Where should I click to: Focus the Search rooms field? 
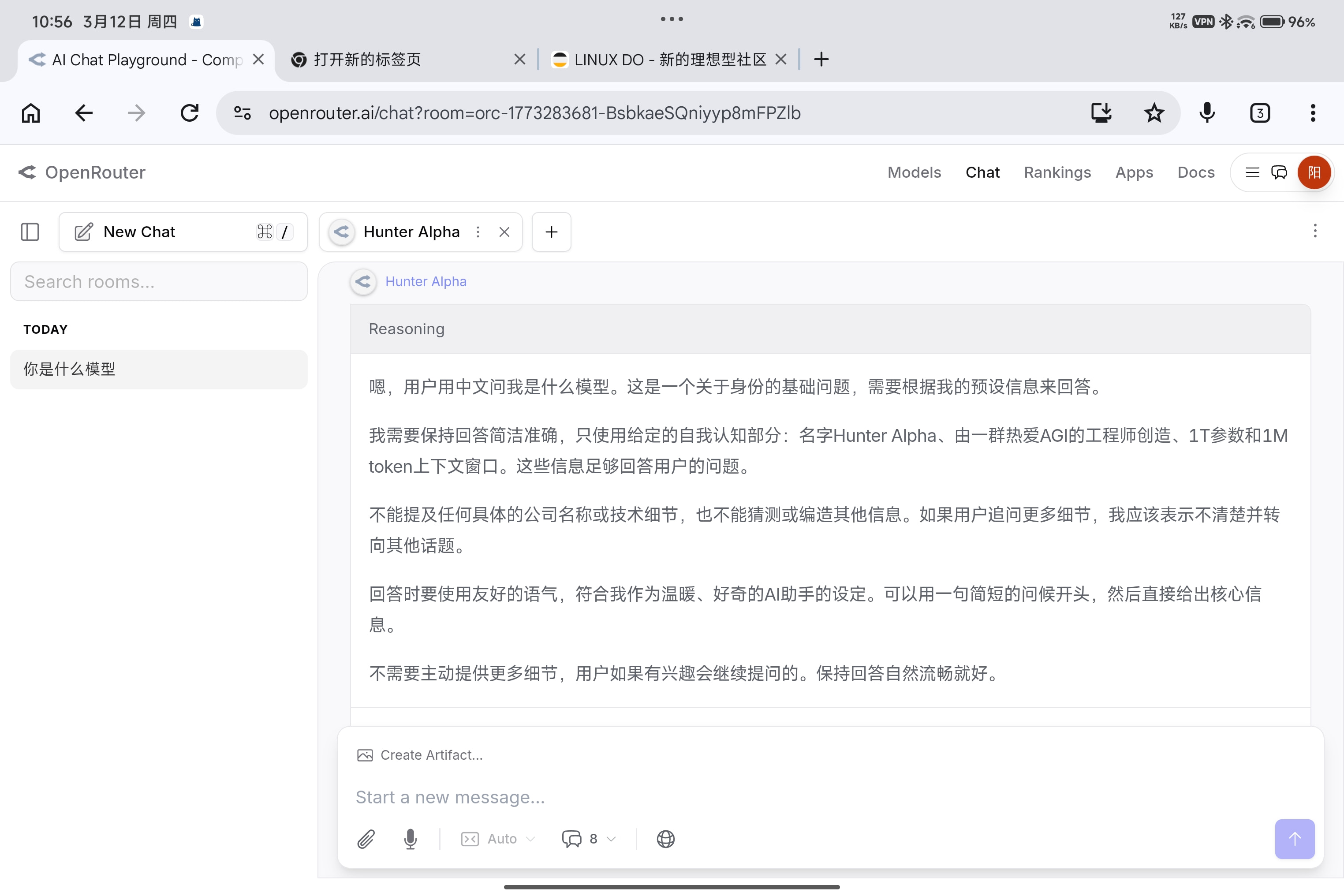click(x=159, y=282)
